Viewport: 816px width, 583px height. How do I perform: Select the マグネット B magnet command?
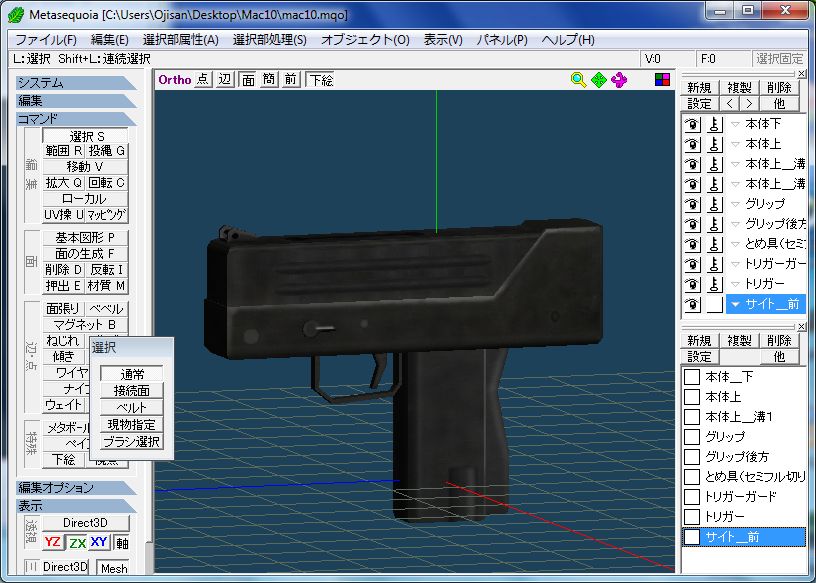(x=85, y=325)
